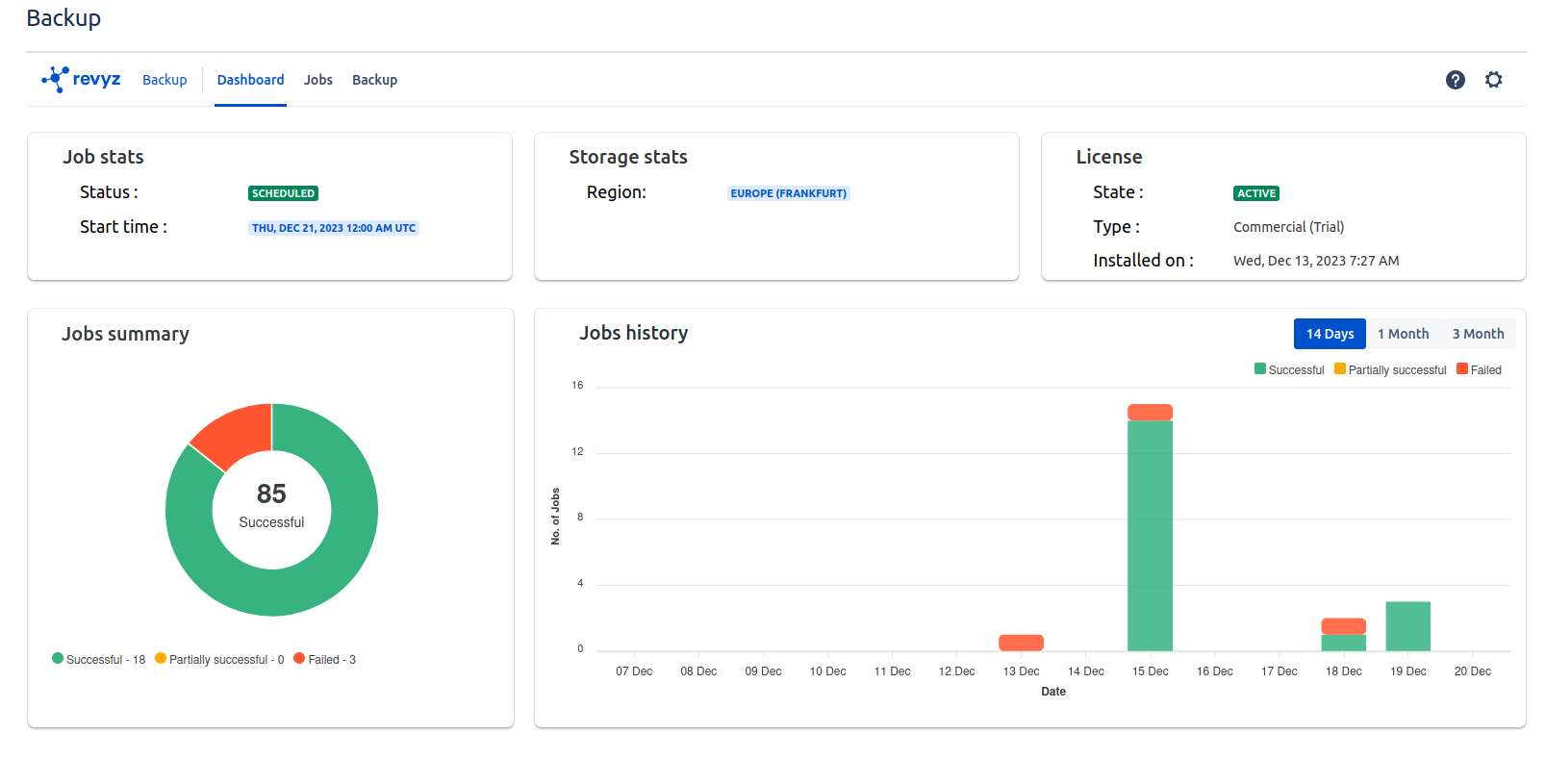Click the blue Backup link beside logo

[x=165, y=80]
